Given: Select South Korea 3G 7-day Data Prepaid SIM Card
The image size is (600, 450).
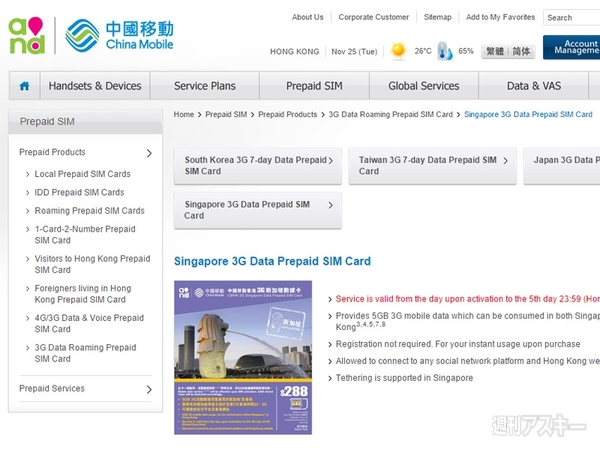Looking at the screenshot, I should [x=258, y=166].
